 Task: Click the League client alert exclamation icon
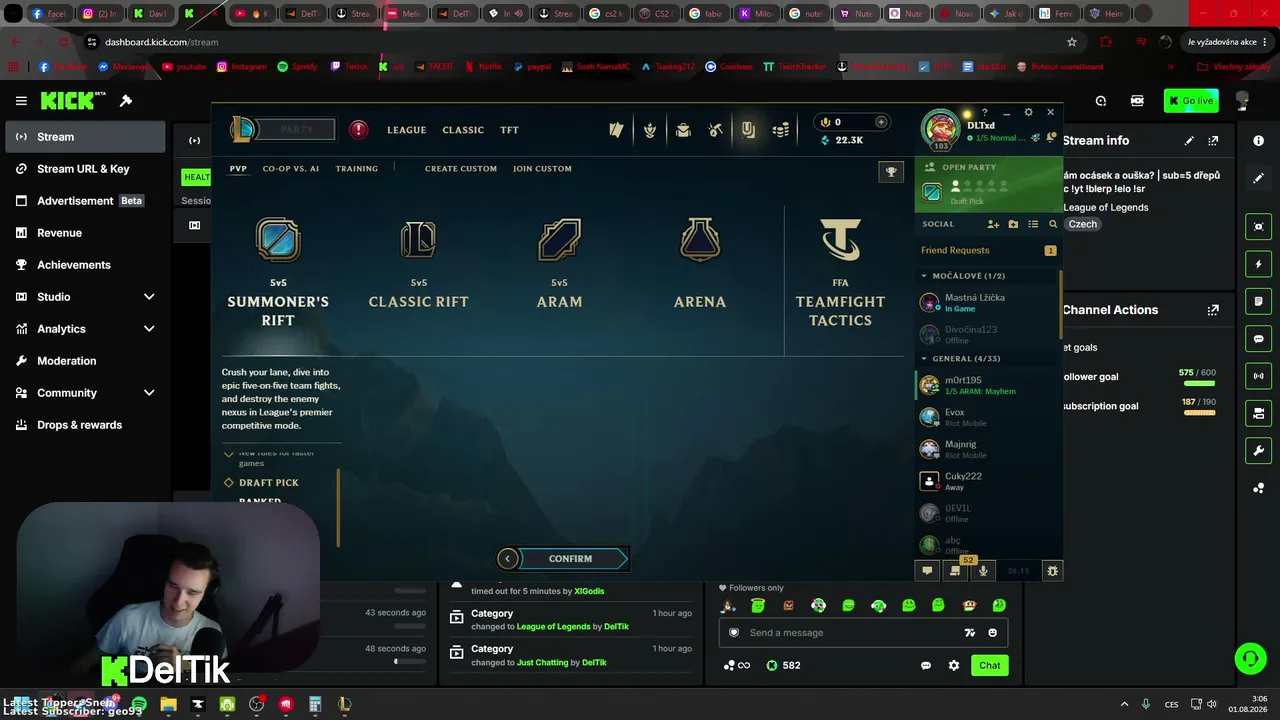(x=358, y=129)
